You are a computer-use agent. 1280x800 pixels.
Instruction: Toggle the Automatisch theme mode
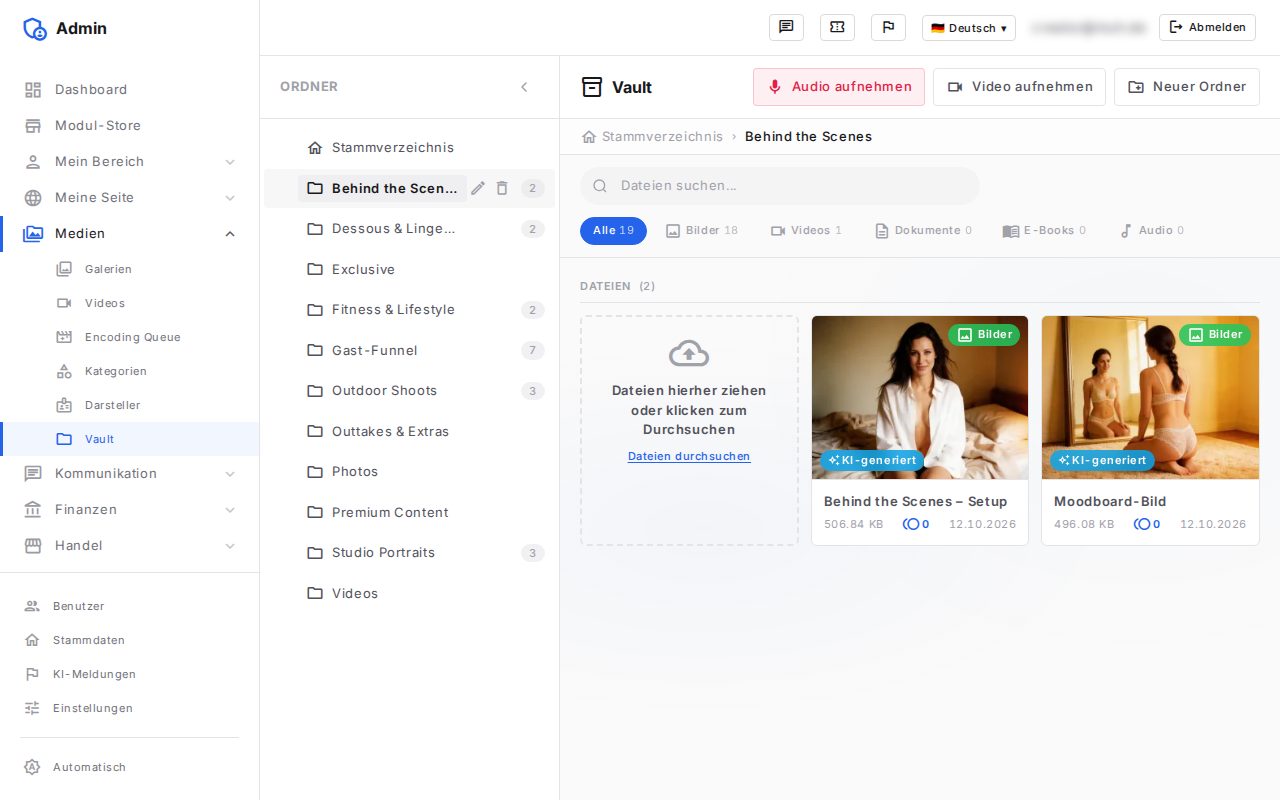click(130, 767)
